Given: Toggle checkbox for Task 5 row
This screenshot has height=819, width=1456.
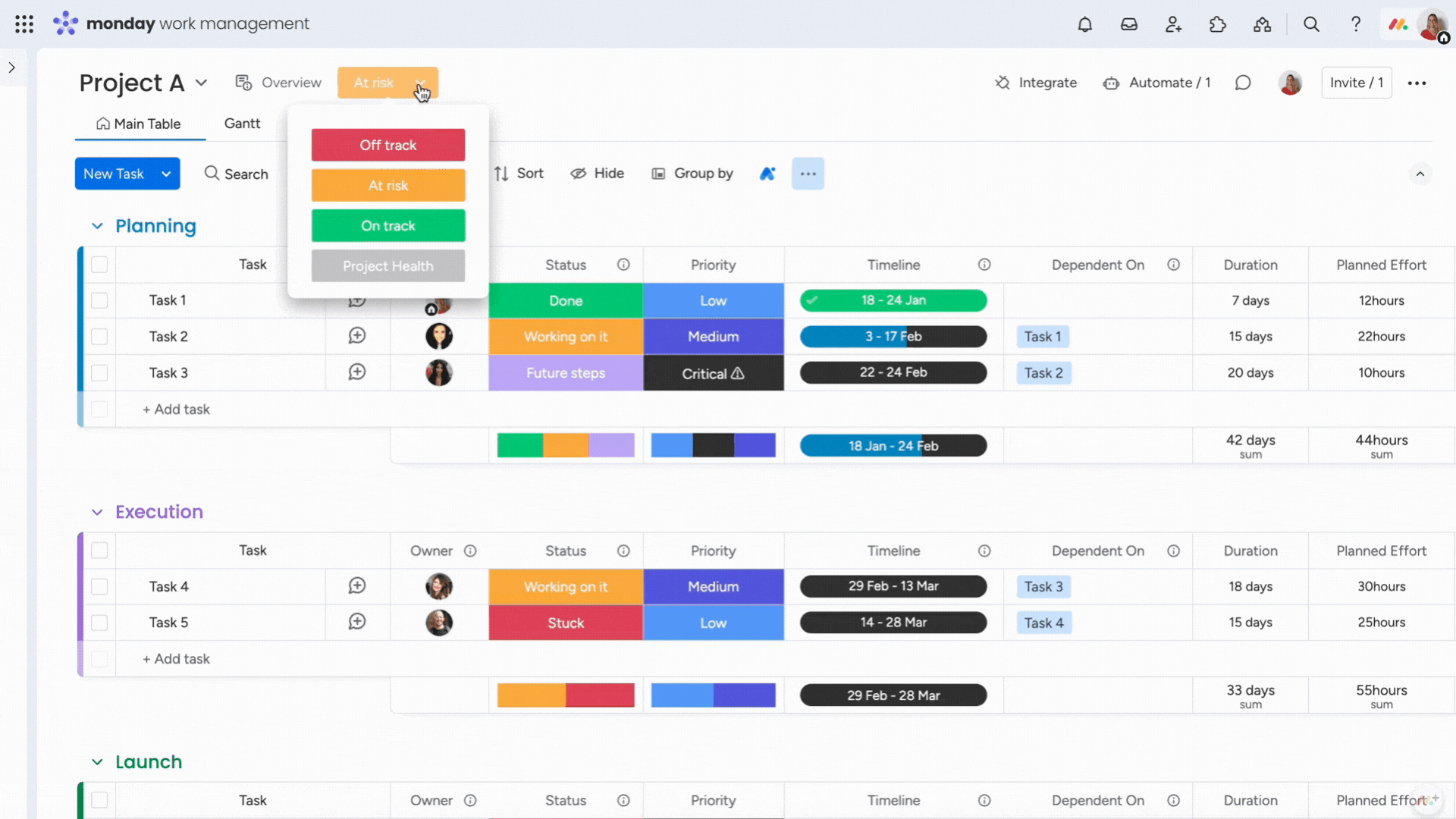Looking at the screenshot, I should point(99,622).
